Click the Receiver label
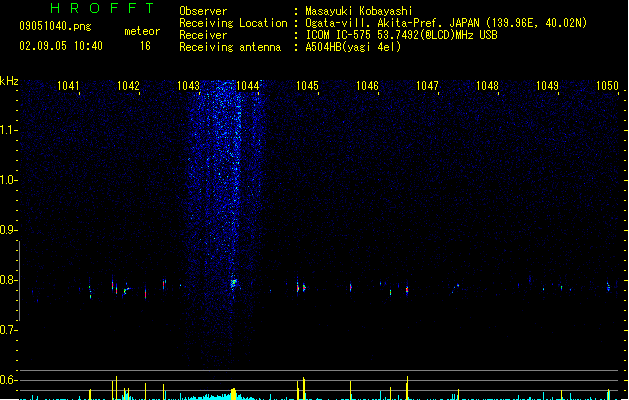 coord(203,35)
